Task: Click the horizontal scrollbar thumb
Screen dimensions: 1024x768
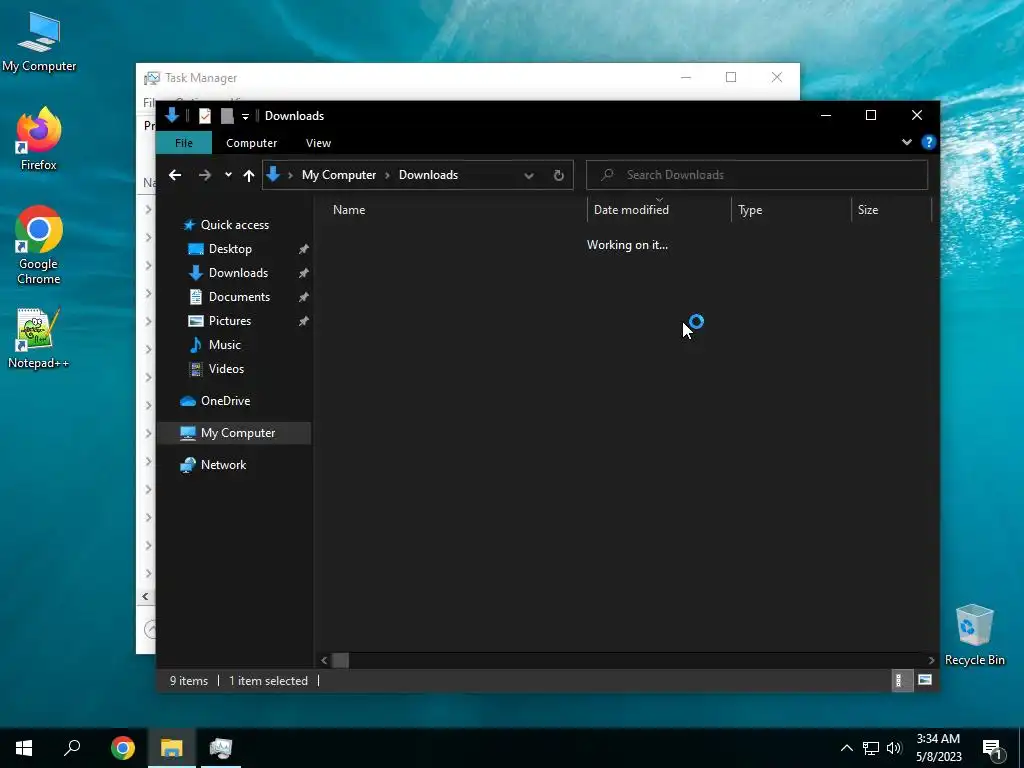Action: [340, 660]
